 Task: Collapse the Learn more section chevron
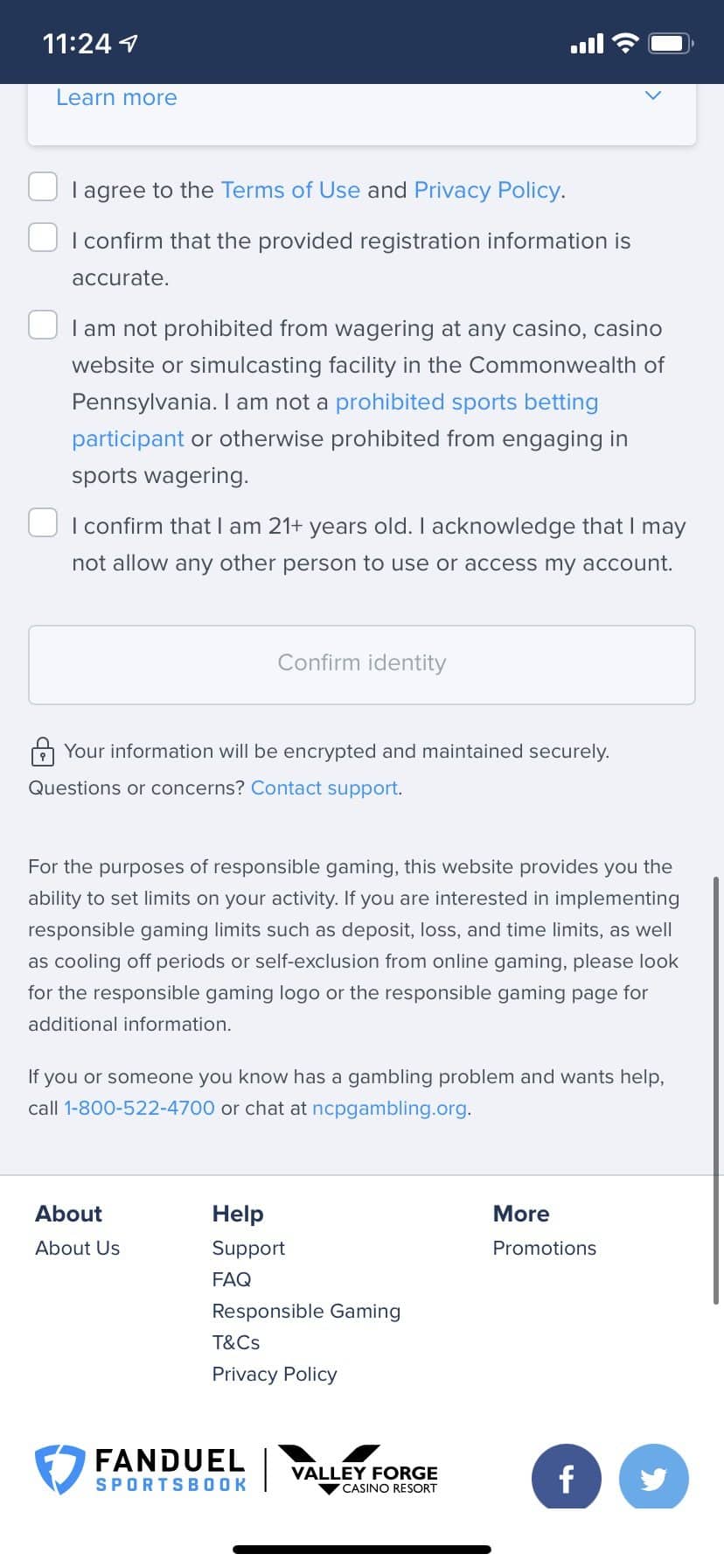click(651, 96)
